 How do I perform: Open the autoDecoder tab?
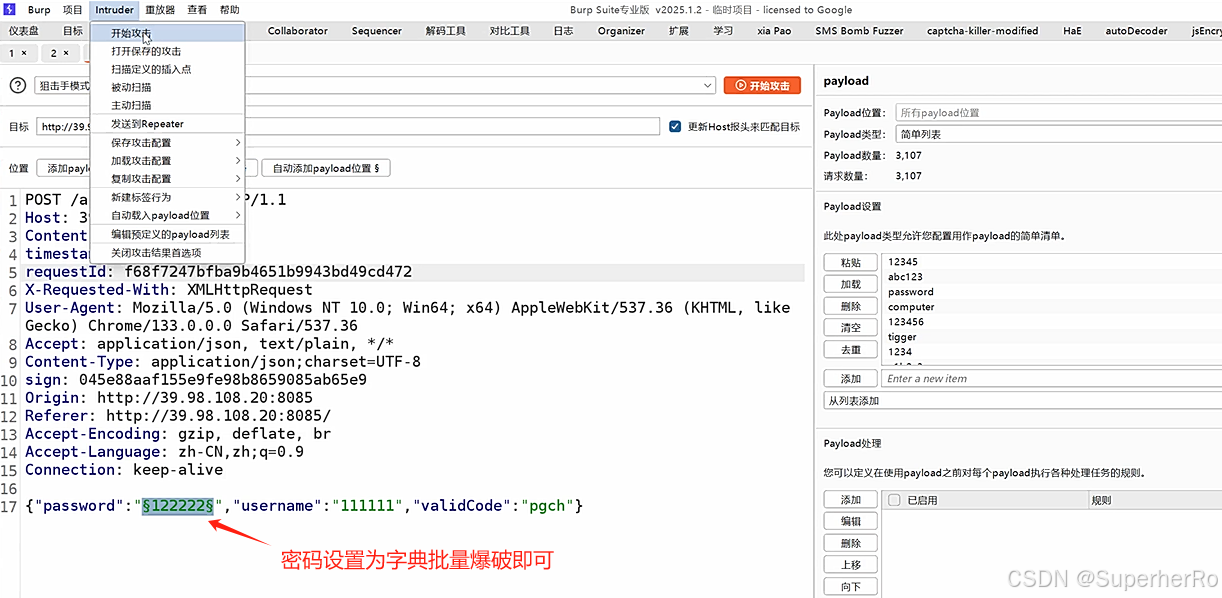(1136, 31)
